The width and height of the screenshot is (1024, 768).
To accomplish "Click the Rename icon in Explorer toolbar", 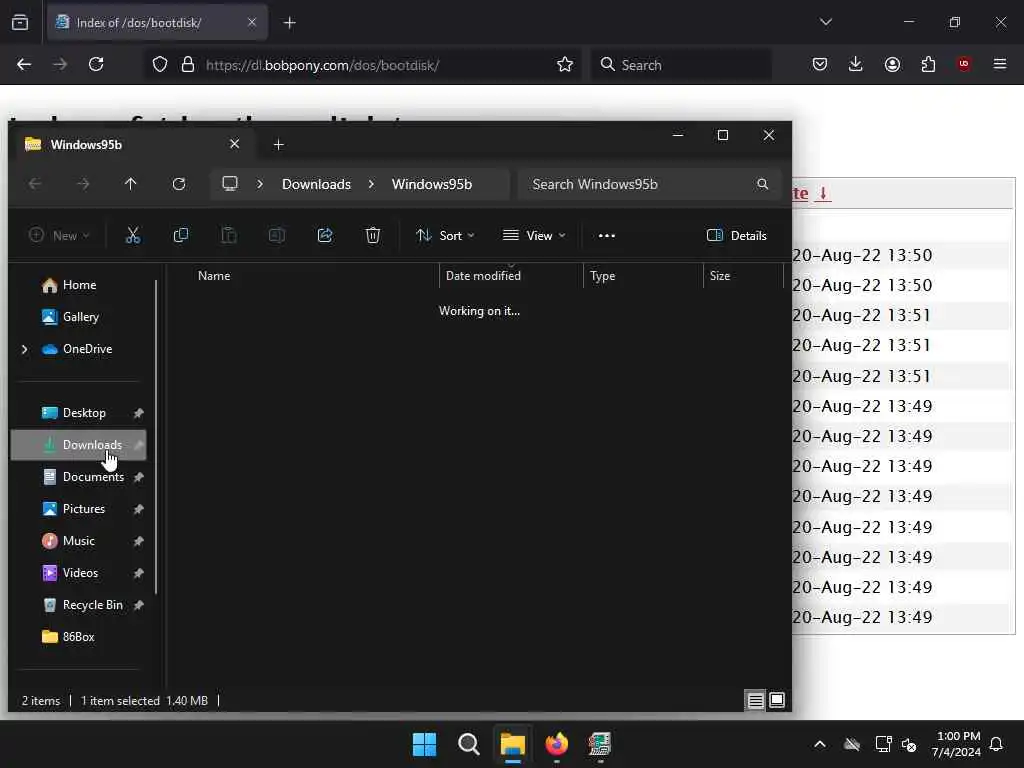I will pyautogui.click(x=277, y=235).
